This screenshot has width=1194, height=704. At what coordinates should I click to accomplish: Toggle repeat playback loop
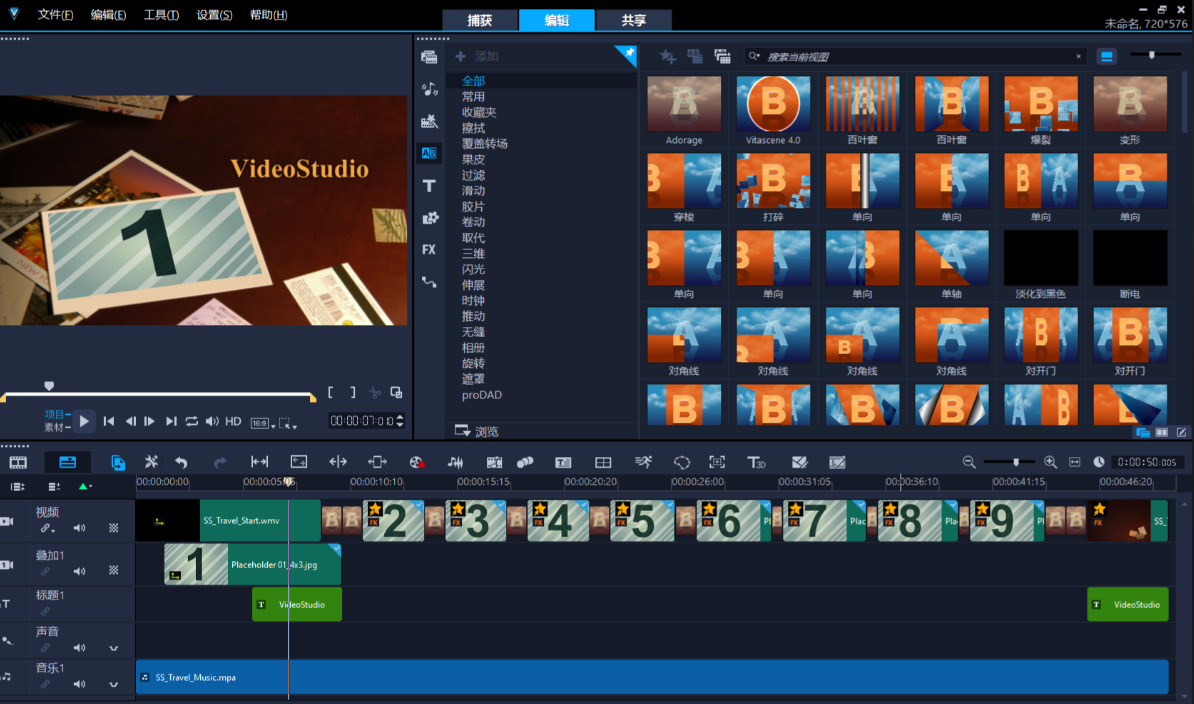pyautogui.click(x=192, y=421)
